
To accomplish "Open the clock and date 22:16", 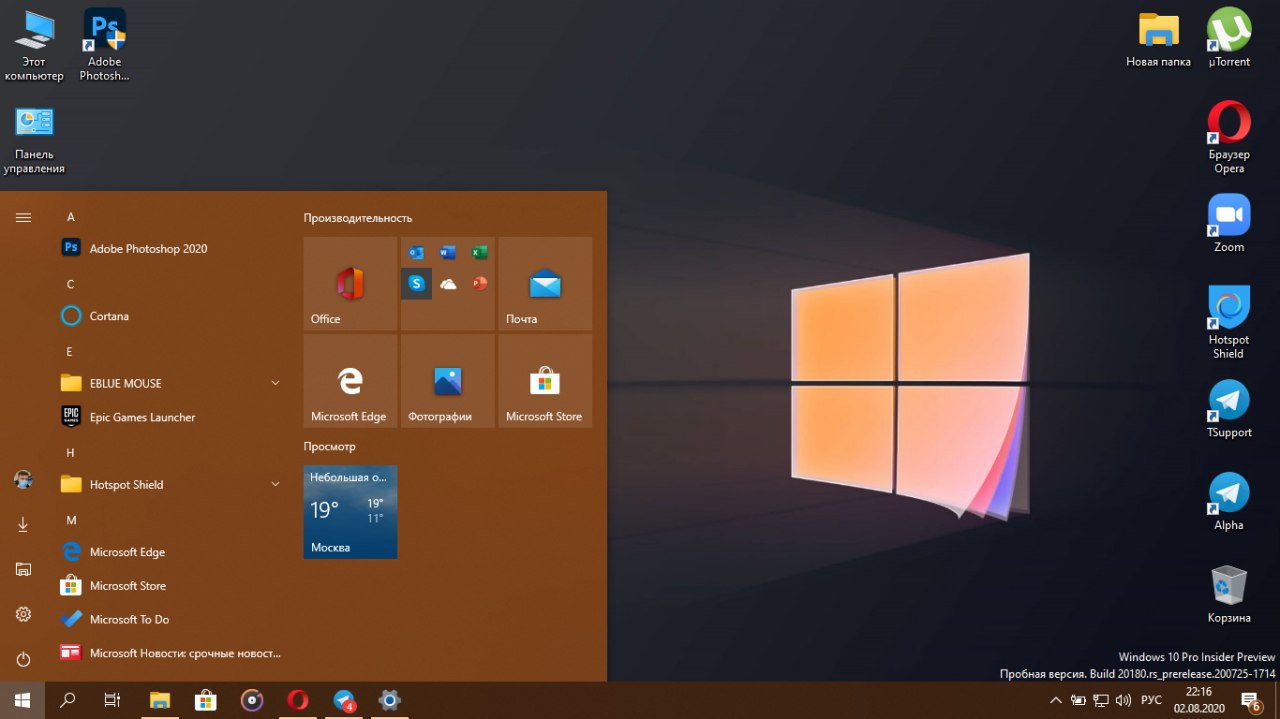I will click(1199, 700).
